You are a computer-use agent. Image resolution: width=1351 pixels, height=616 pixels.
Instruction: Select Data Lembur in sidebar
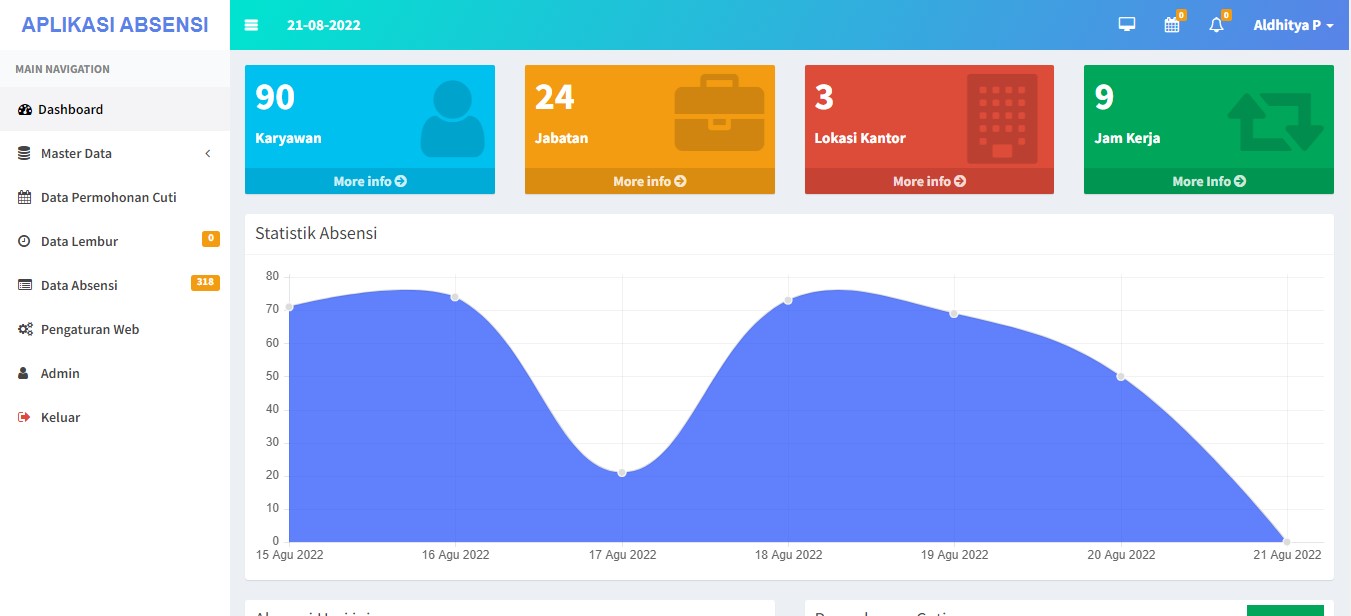point(79,241)
